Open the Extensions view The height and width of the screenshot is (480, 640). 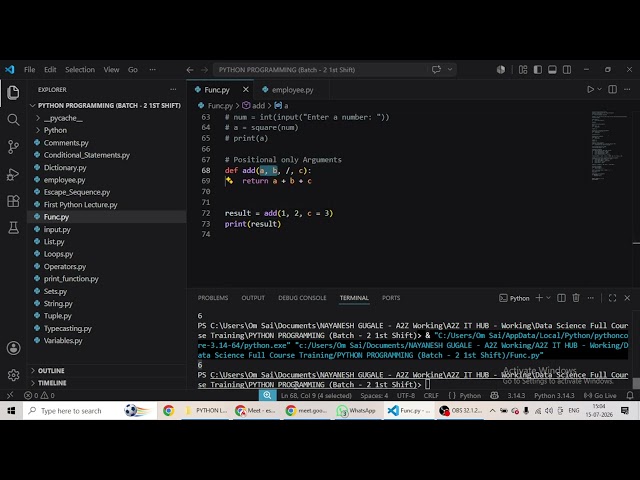click(13, 201)
